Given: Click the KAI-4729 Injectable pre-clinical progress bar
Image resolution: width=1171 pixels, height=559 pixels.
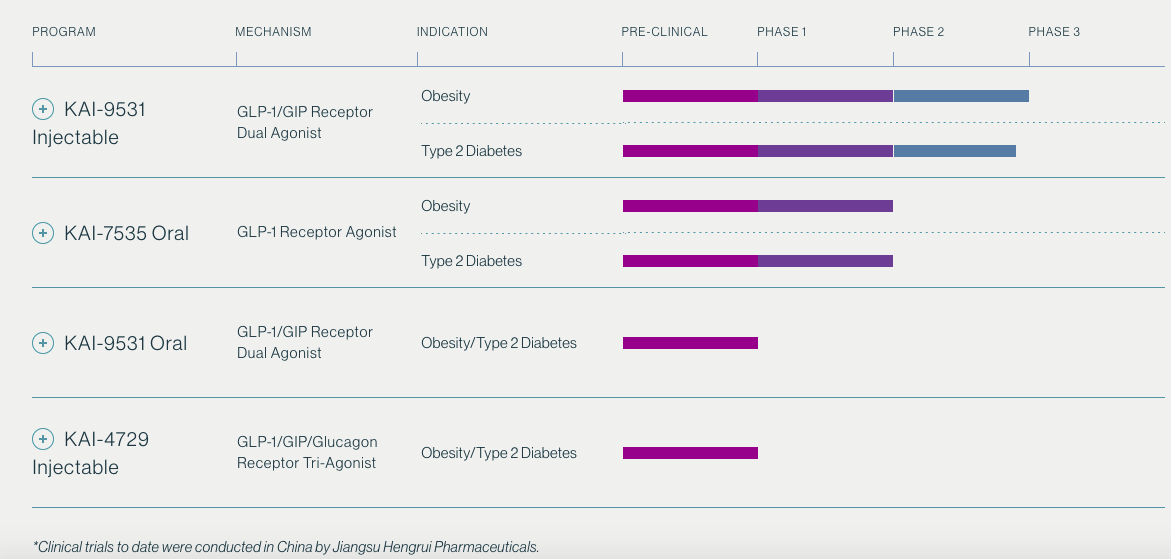Looking at the screenshot, I should 690,453.
